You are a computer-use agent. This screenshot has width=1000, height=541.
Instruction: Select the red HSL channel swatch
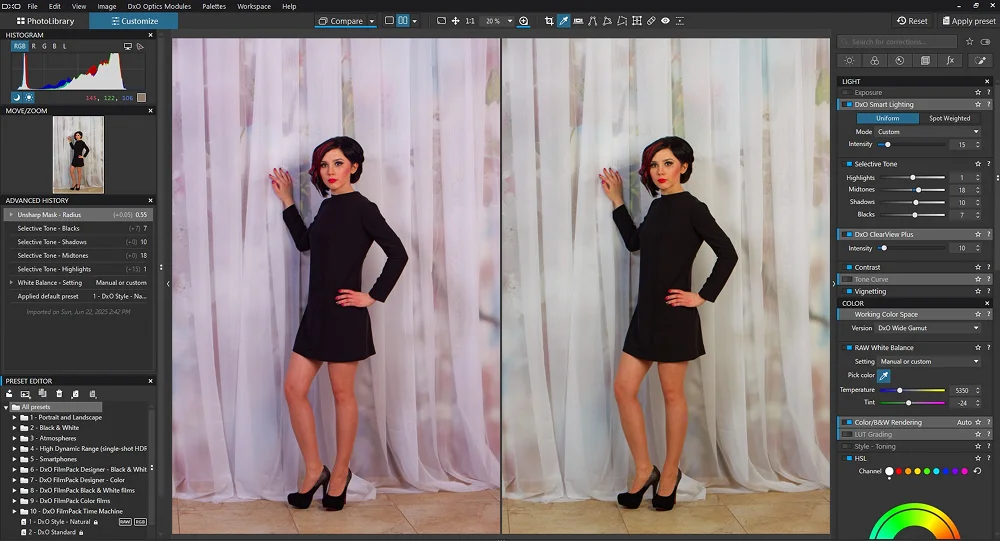(899, 471)
